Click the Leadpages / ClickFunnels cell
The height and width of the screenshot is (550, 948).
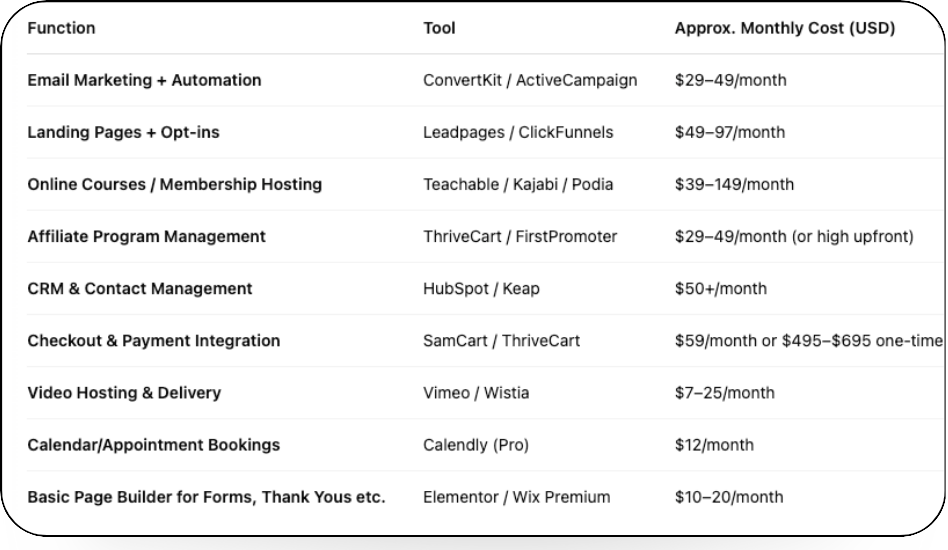[518, 132]
